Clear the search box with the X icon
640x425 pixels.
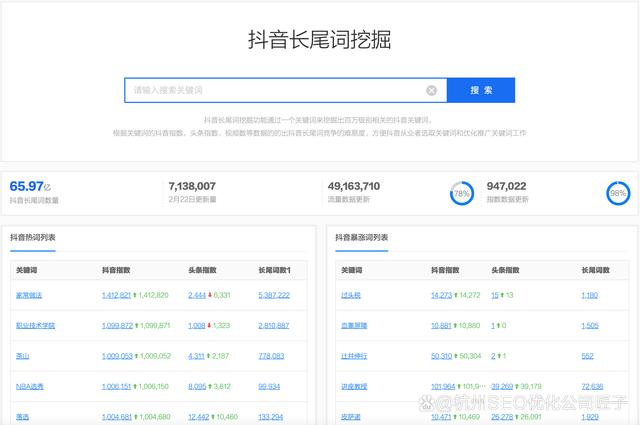coord(431,90)
